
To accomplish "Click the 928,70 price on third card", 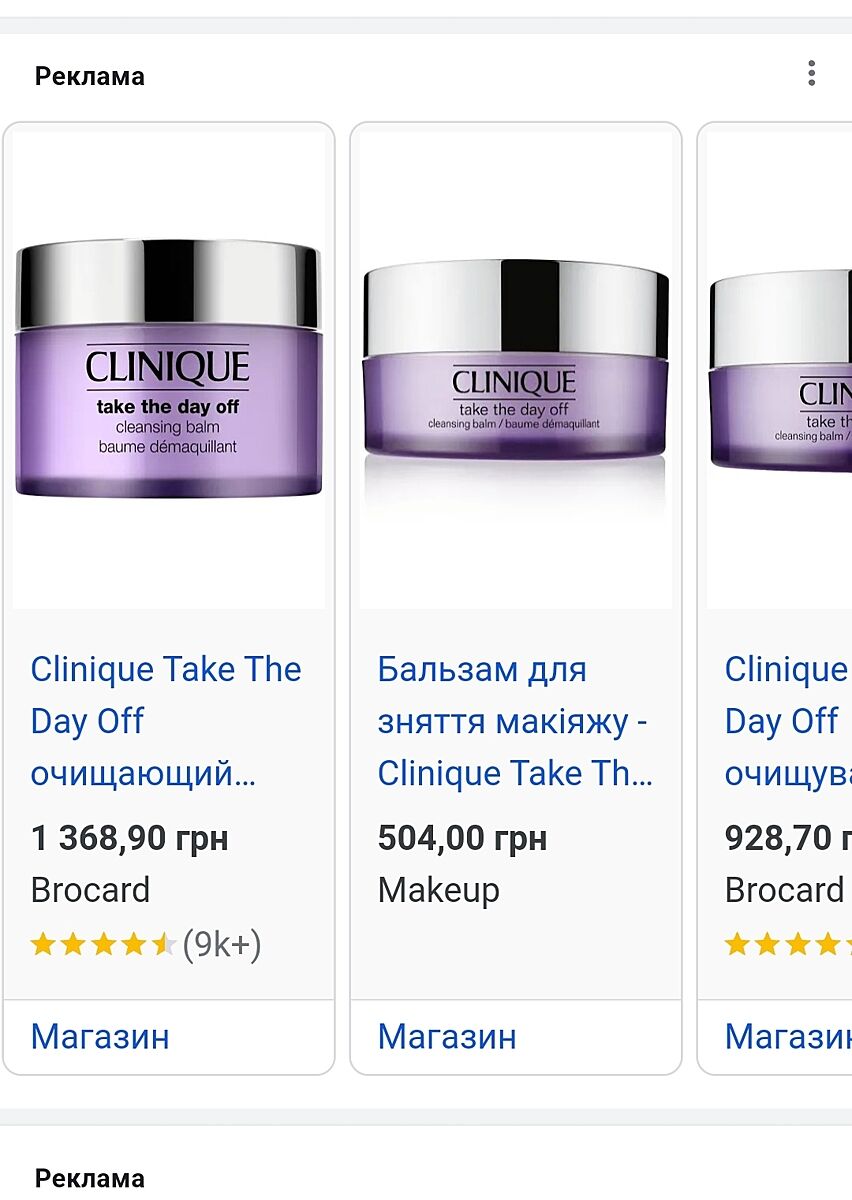I will [x=788, y=838].
